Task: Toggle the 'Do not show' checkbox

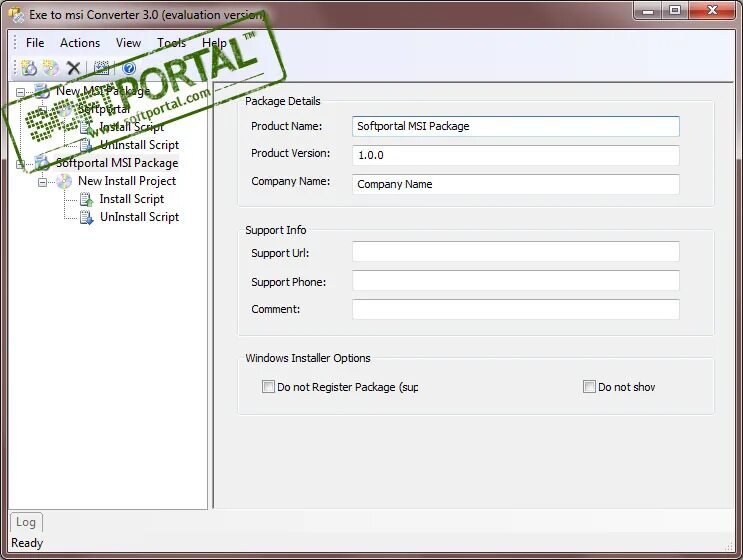Action: (x=589, y=387)
